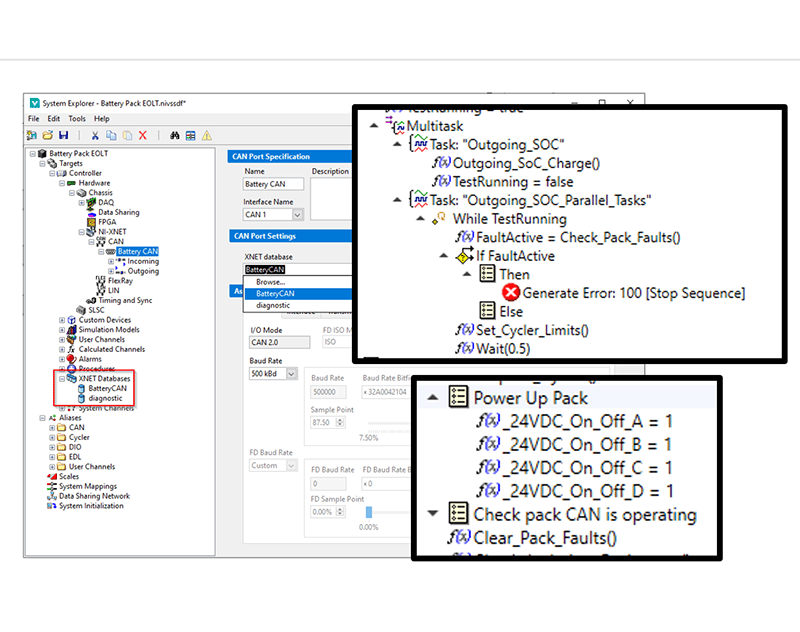Screen dimensions: 800x632
Task: Open the Baud Rate 500 kBd dropdown
Action: click(291, 374)
